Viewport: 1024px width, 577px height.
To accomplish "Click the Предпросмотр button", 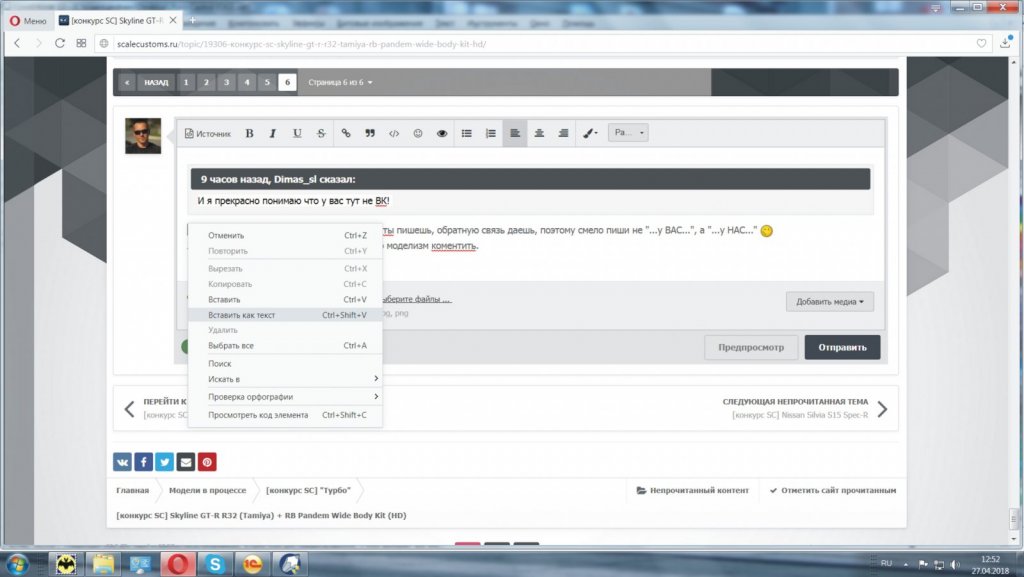I will 750,347.
